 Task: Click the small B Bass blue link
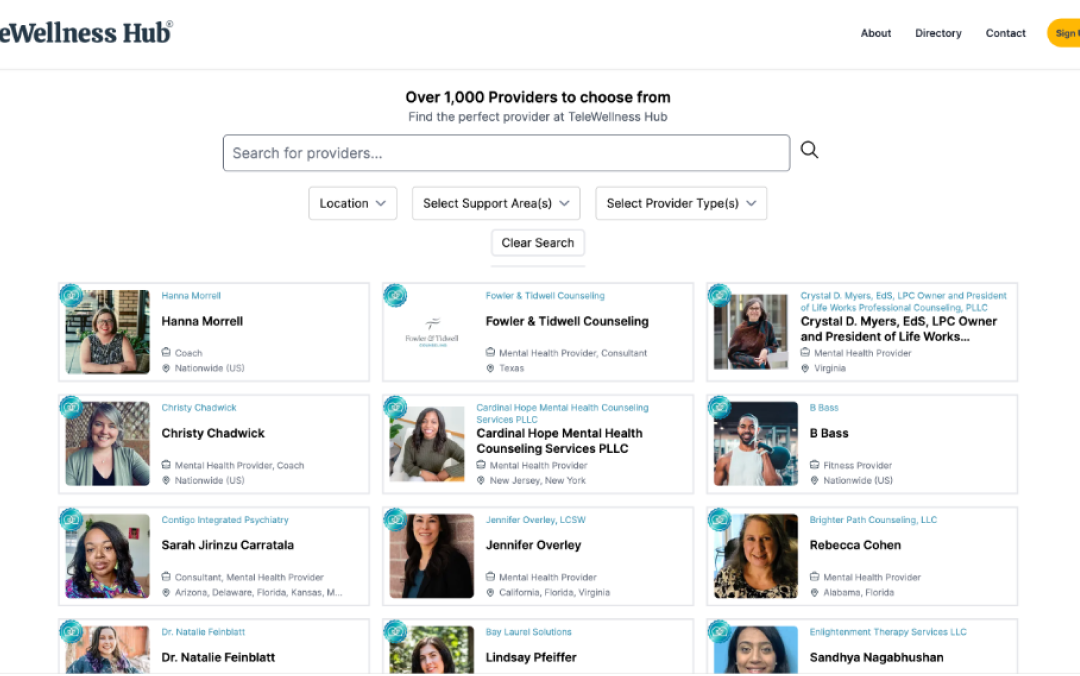[824, 408]
